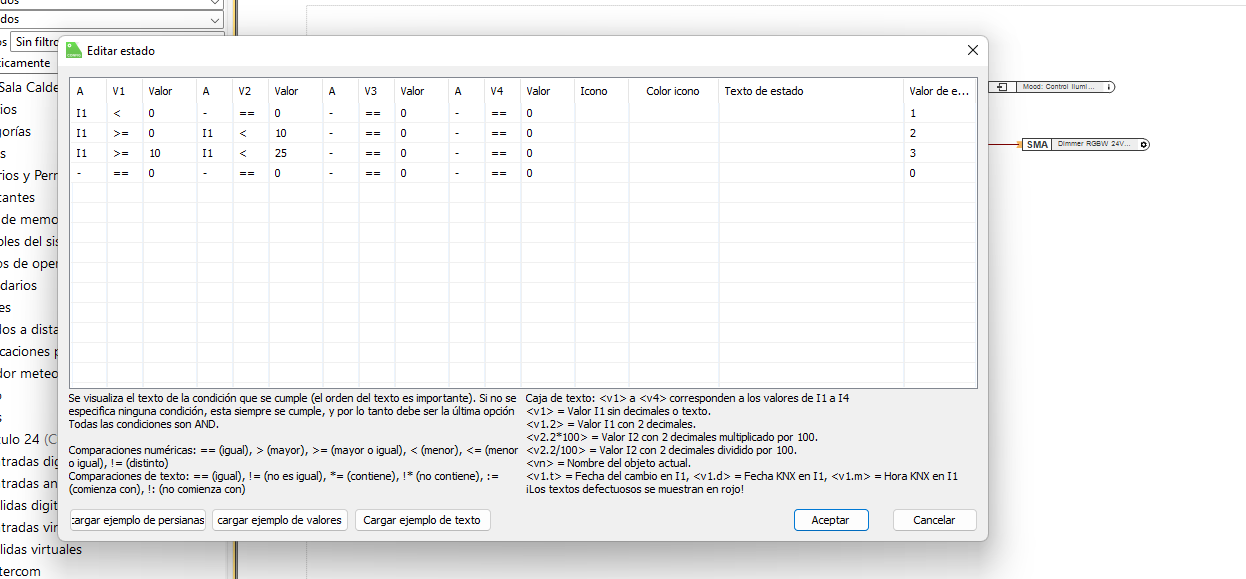Click the Mood: Control Ilumi... node label
The height and width of the screenshot is (579, 1246).
click(x=1058, y=87)
